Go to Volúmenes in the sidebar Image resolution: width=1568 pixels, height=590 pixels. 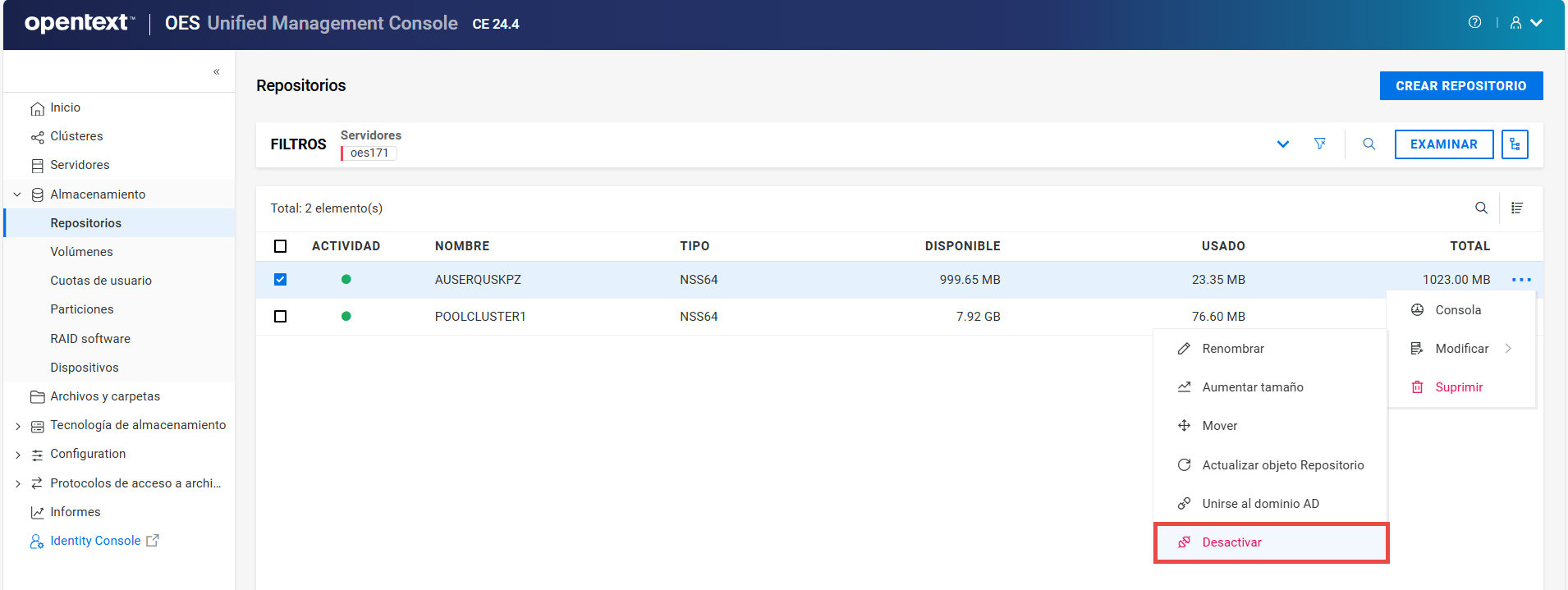click(81, 252)
